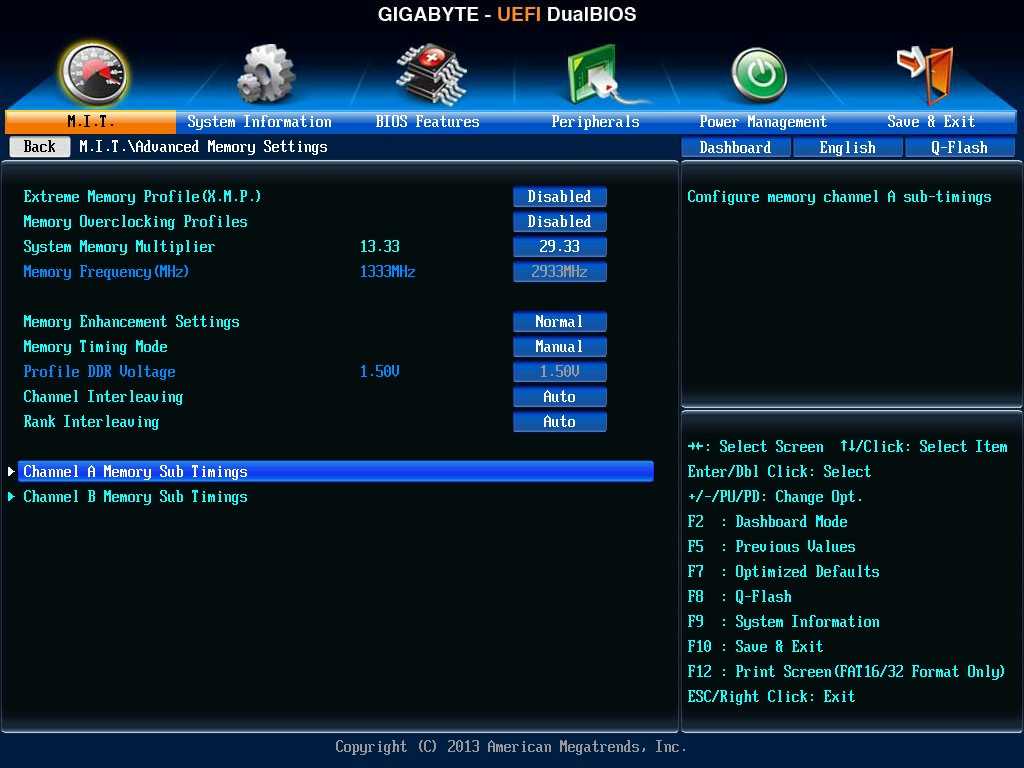Change Memory Timing Mode Manual option
Screen dimensions: 1024x768
559,347
